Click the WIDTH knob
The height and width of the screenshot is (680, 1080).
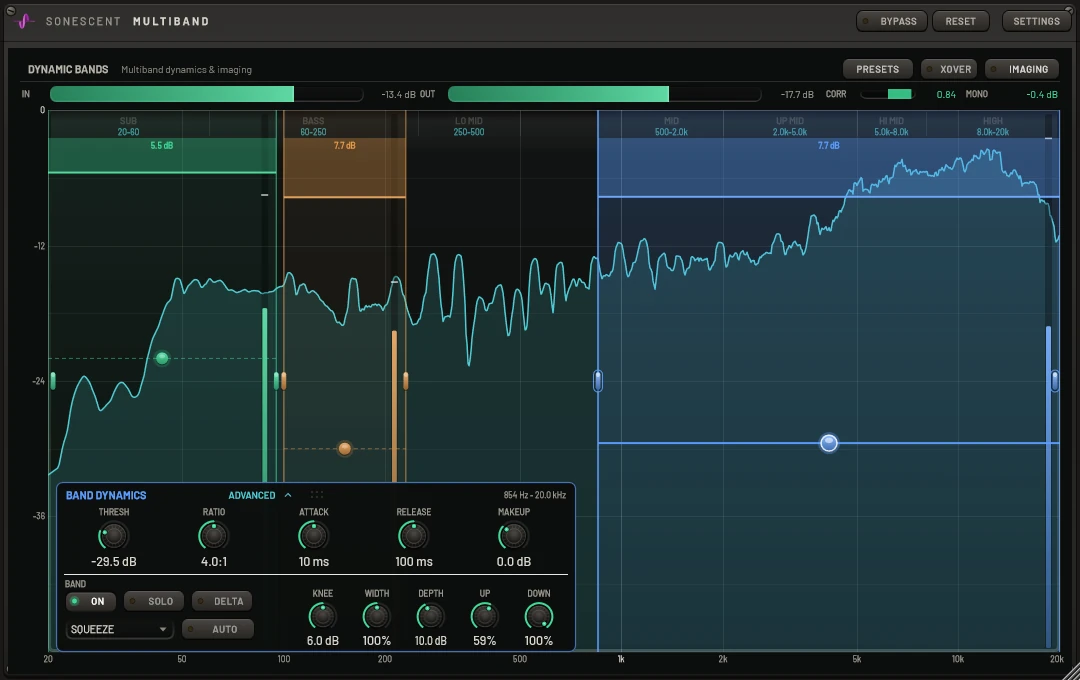point(376,616)
